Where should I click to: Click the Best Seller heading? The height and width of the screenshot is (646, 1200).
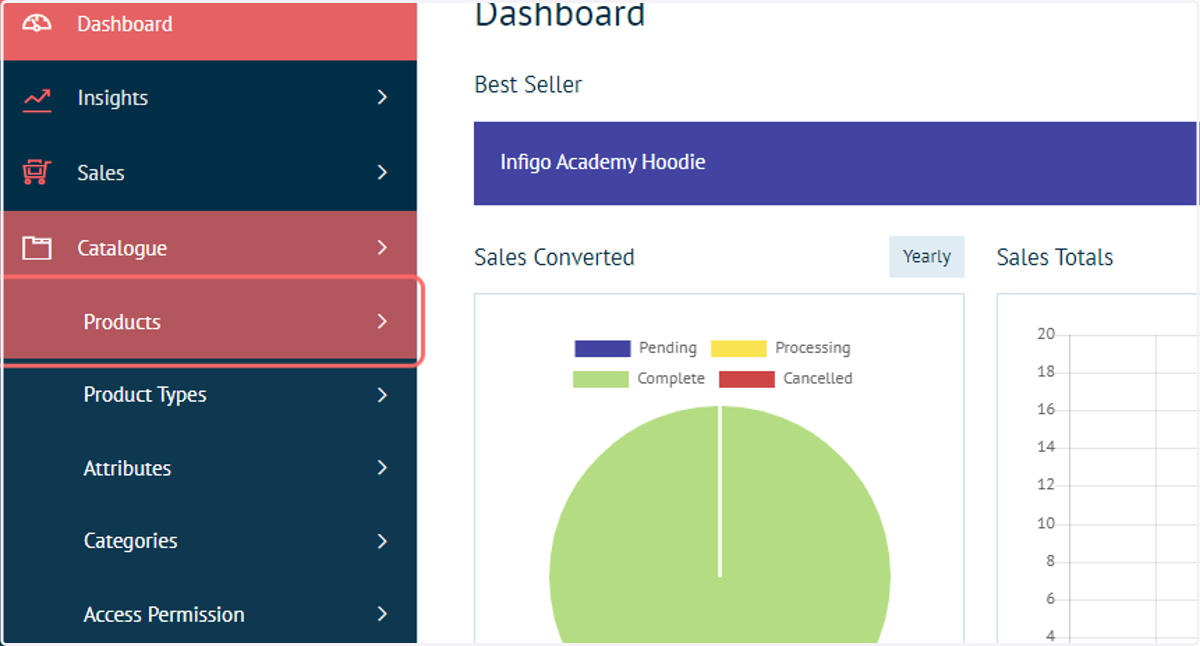point(528,85)
